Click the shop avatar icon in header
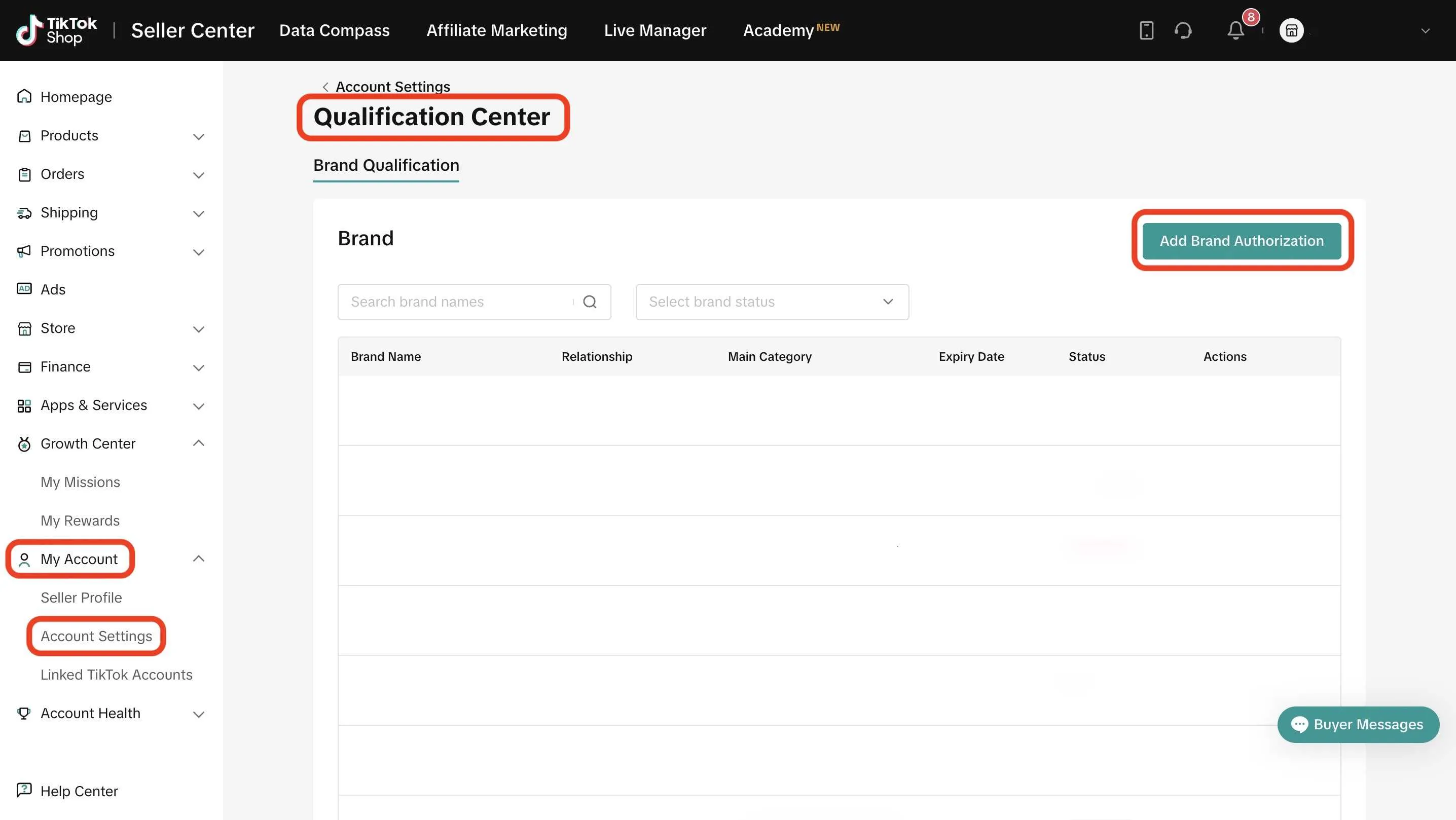This screenshot has height=820, width=1456. (x=1292, y=30)
